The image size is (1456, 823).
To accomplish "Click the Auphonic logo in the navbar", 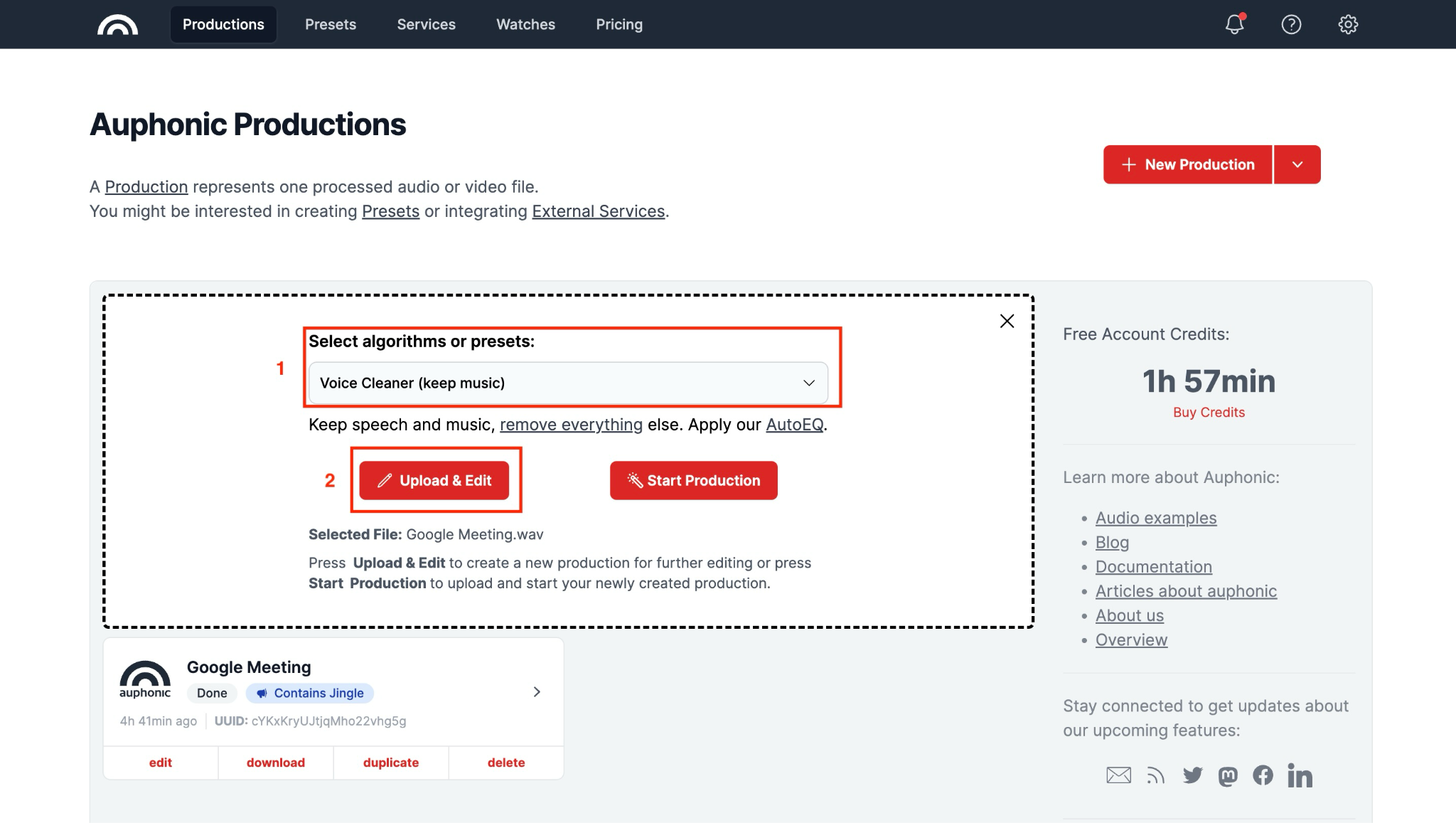I will pos(117,25).
